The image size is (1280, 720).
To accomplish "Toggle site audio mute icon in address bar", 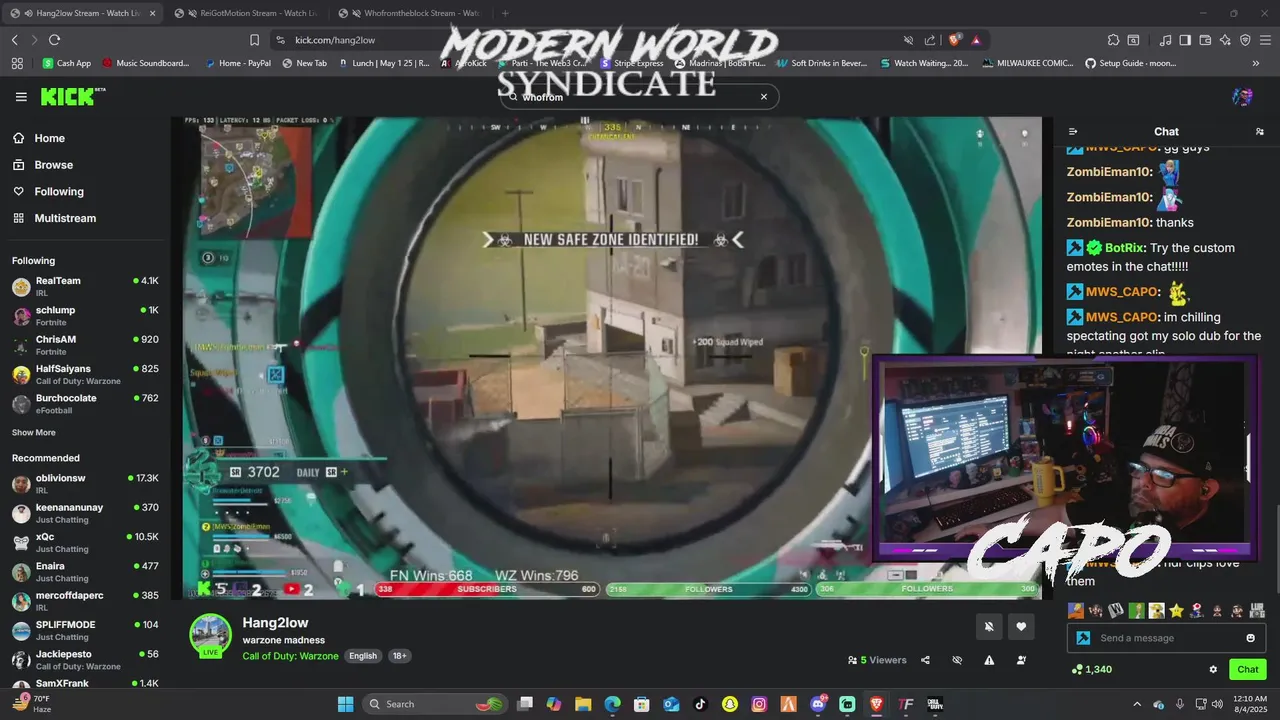I will (x=908, y=40).
